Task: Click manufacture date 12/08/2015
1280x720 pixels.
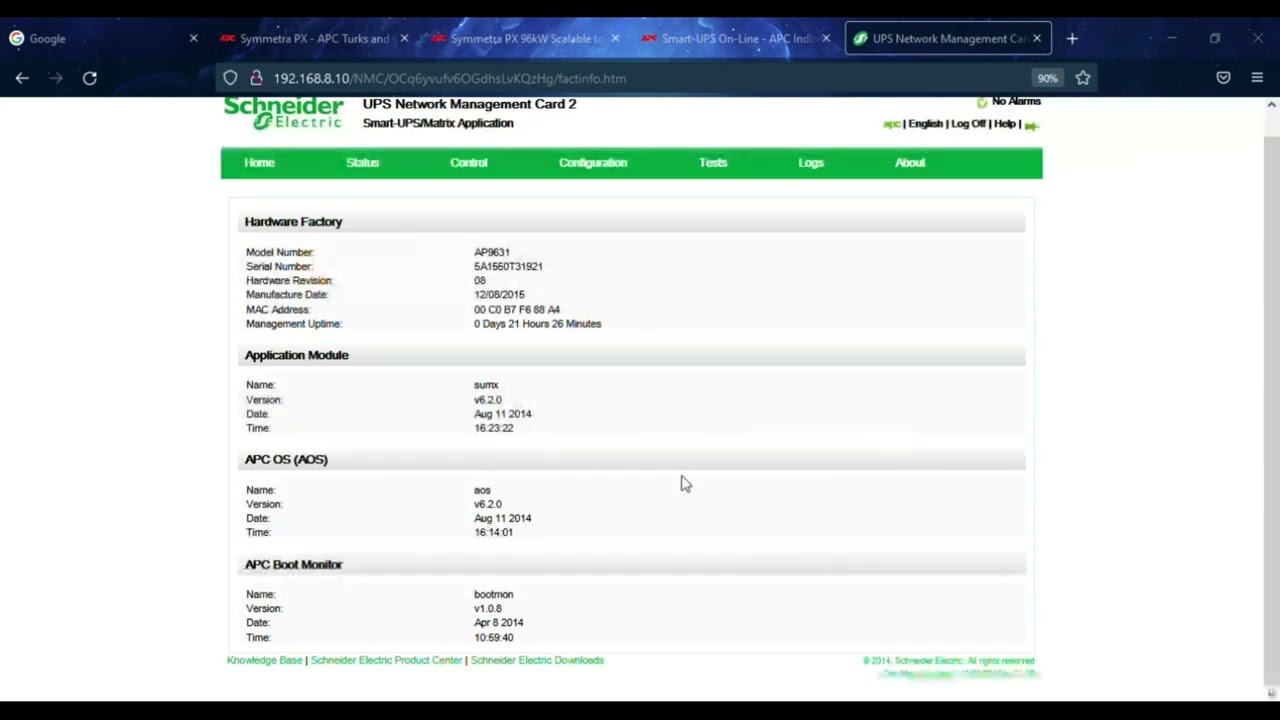Action: click(499, 295)
